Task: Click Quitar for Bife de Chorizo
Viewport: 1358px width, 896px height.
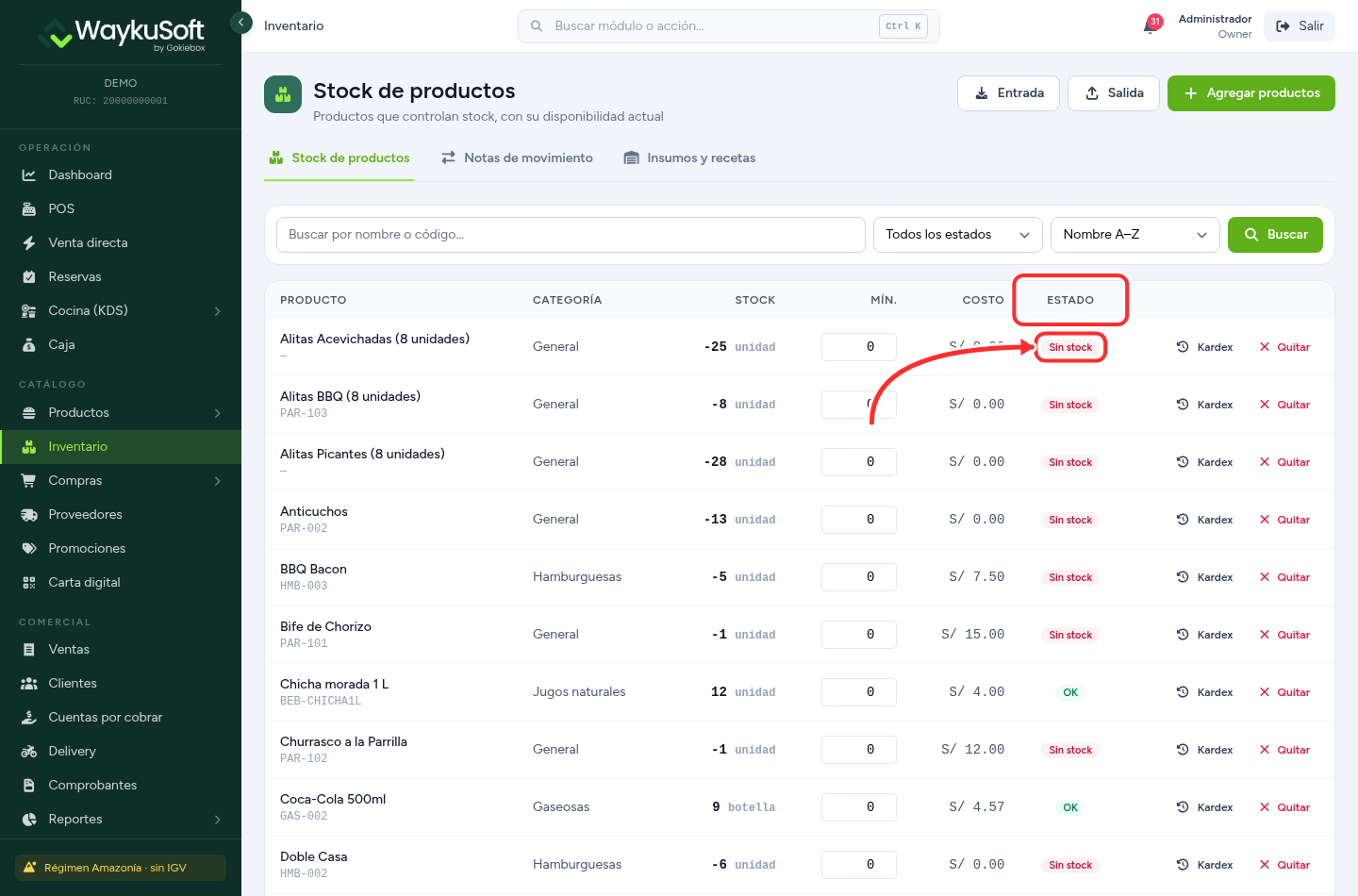Action: coord(1284,635)
